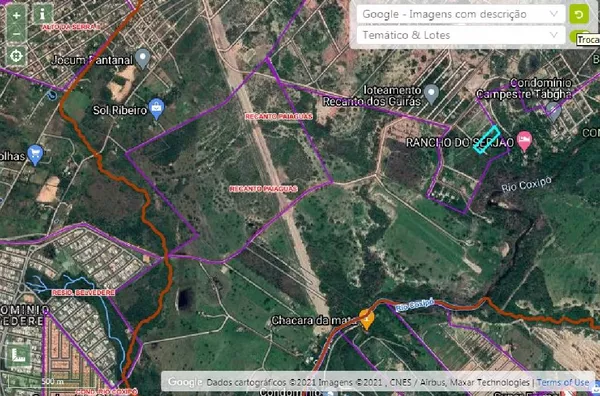Click the Condomínio Campestre Tabgha pin

553,110
